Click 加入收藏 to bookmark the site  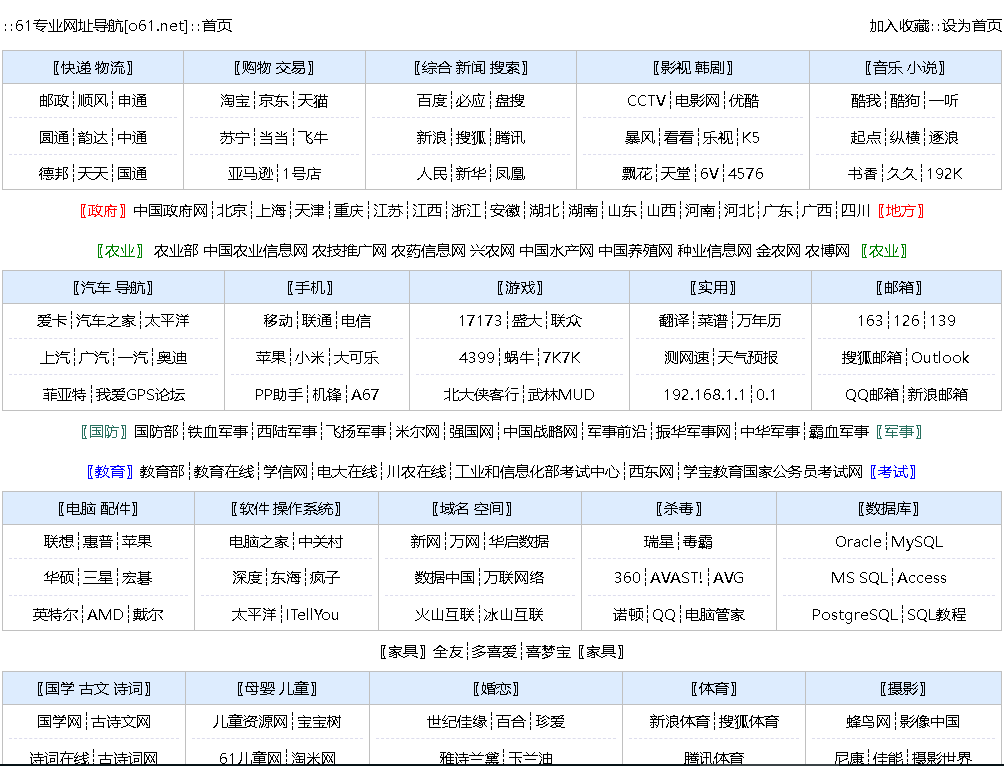(x=899, y=26)
